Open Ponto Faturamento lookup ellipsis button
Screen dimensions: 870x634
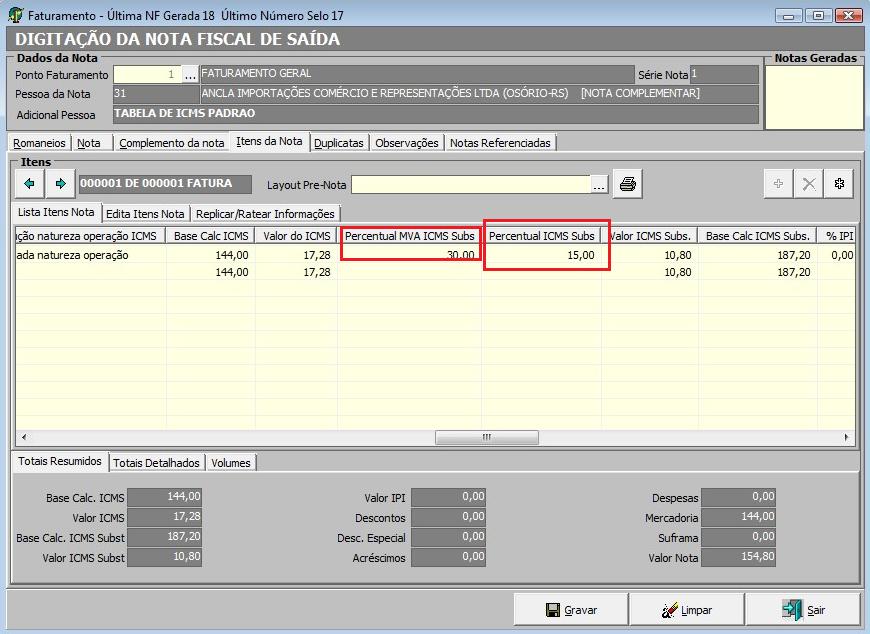coord(190,75)
